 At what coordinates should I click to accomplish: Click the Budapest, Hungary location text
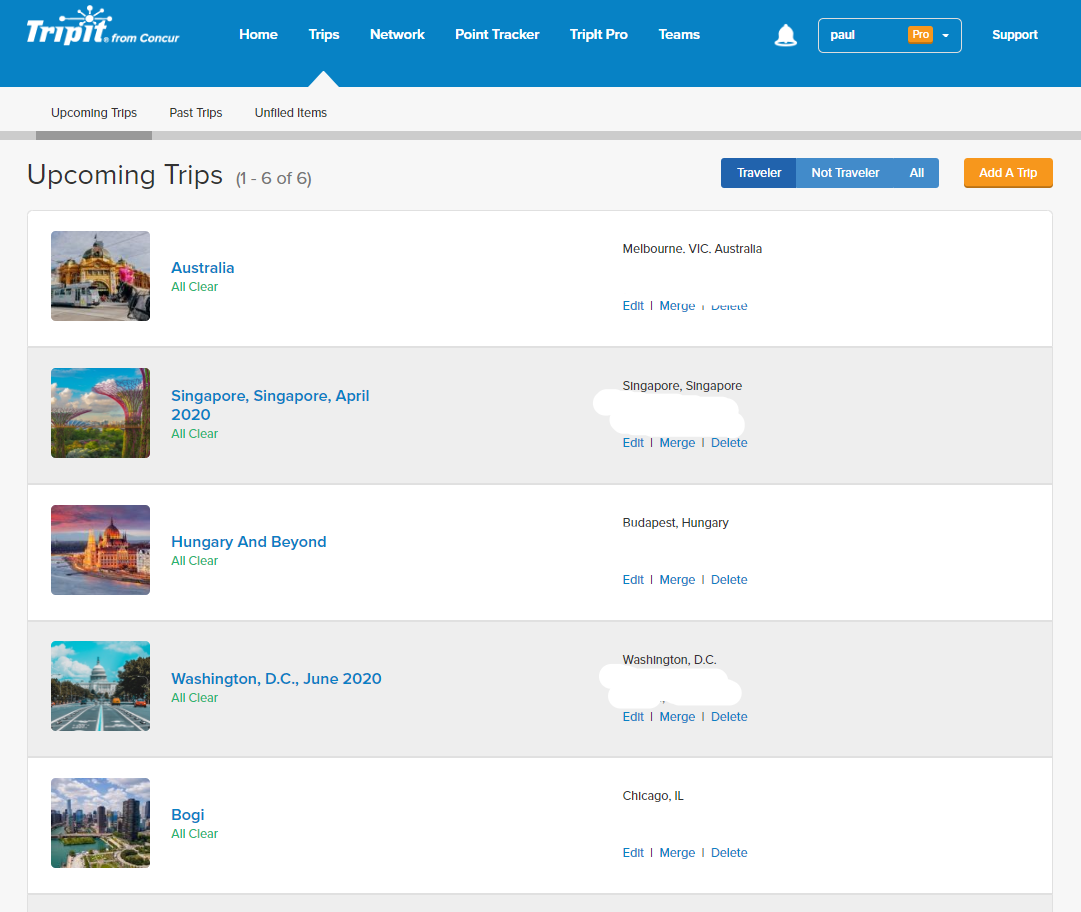[x=675, y=523]
